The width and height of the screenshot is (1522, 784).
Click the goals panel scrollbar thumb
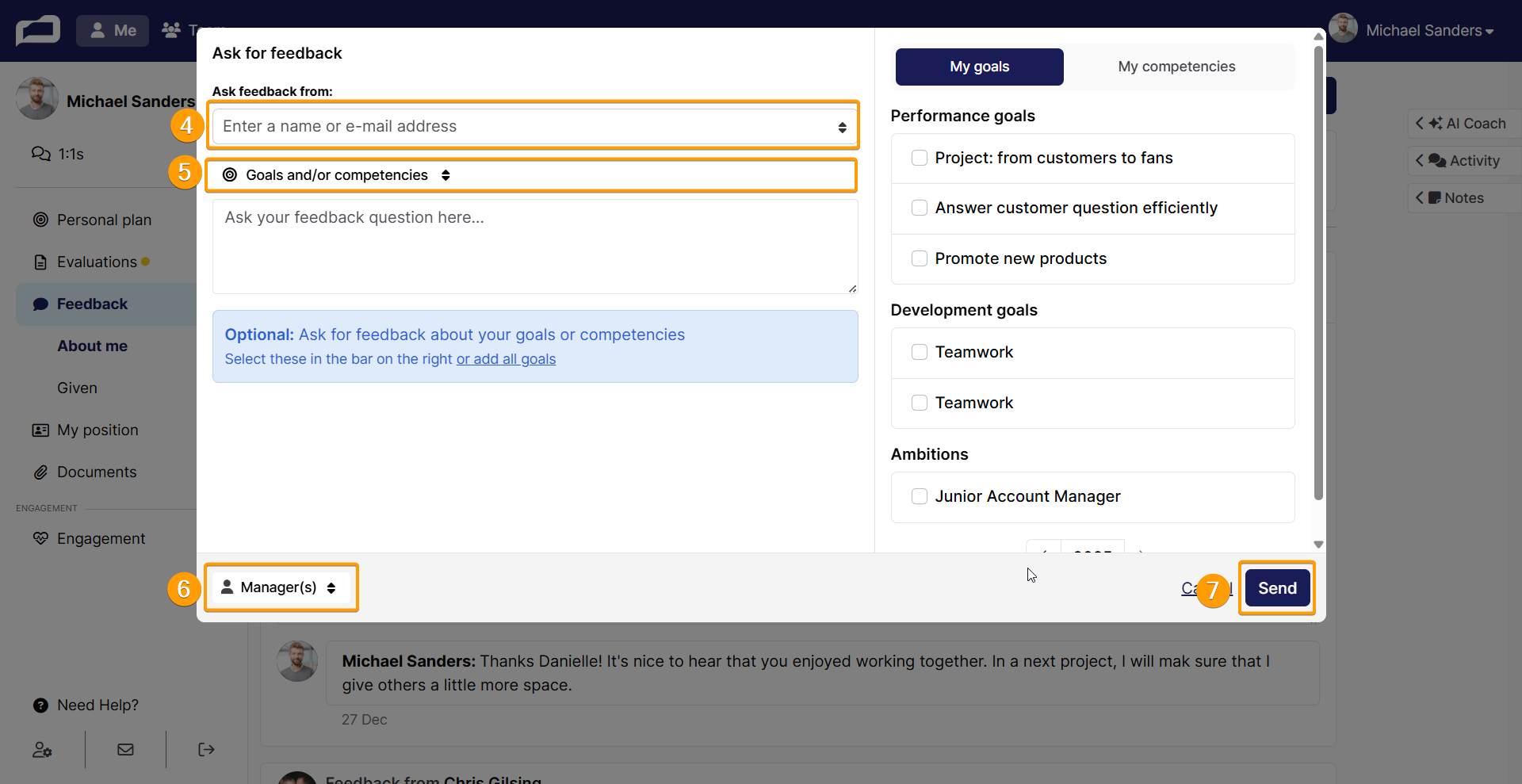[x=1318, y=272]
